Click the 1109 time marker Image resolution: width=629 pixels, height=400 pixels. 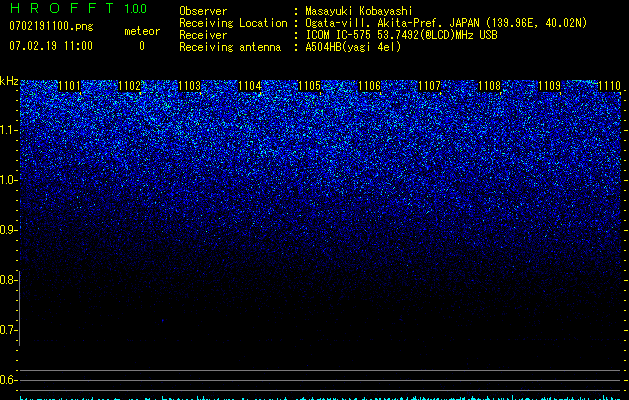tap(549, 86)
